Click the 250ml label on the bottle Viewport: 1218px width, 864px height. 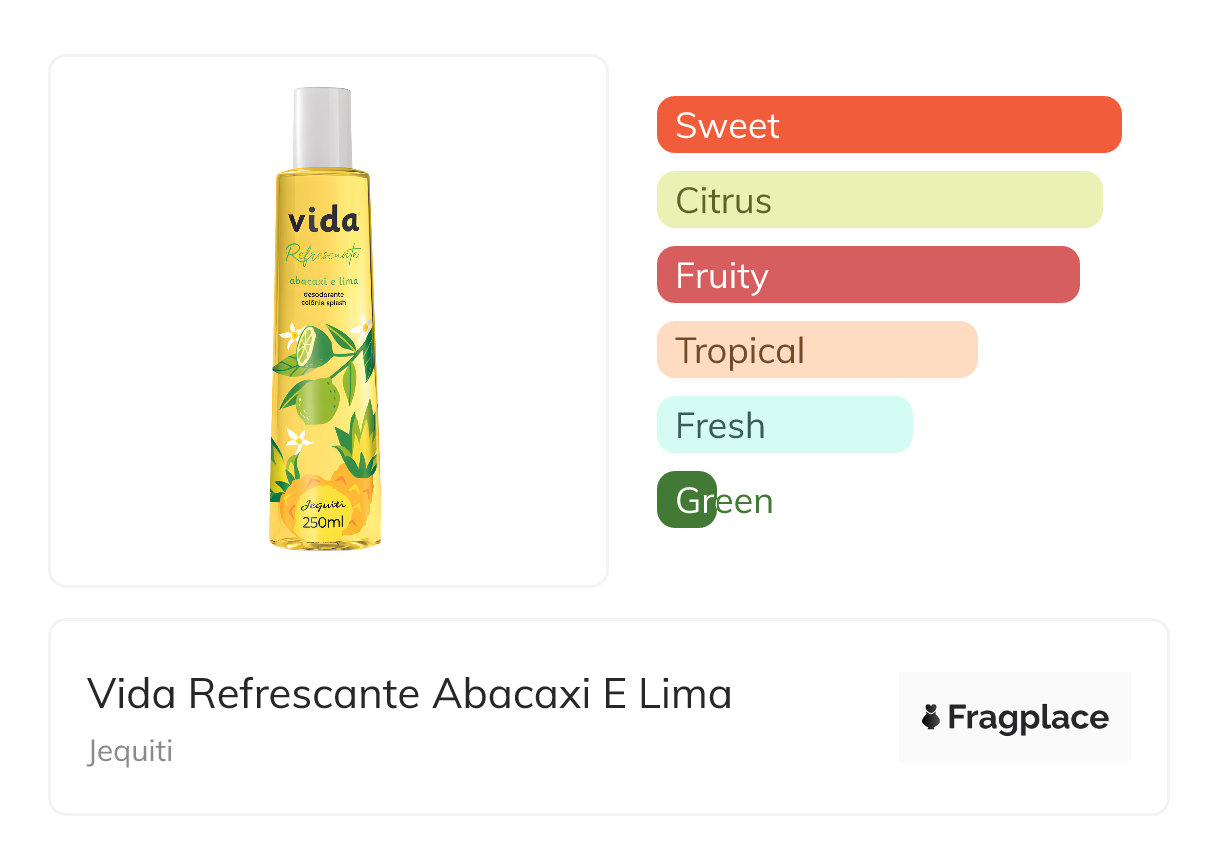(x=323, y=522)
